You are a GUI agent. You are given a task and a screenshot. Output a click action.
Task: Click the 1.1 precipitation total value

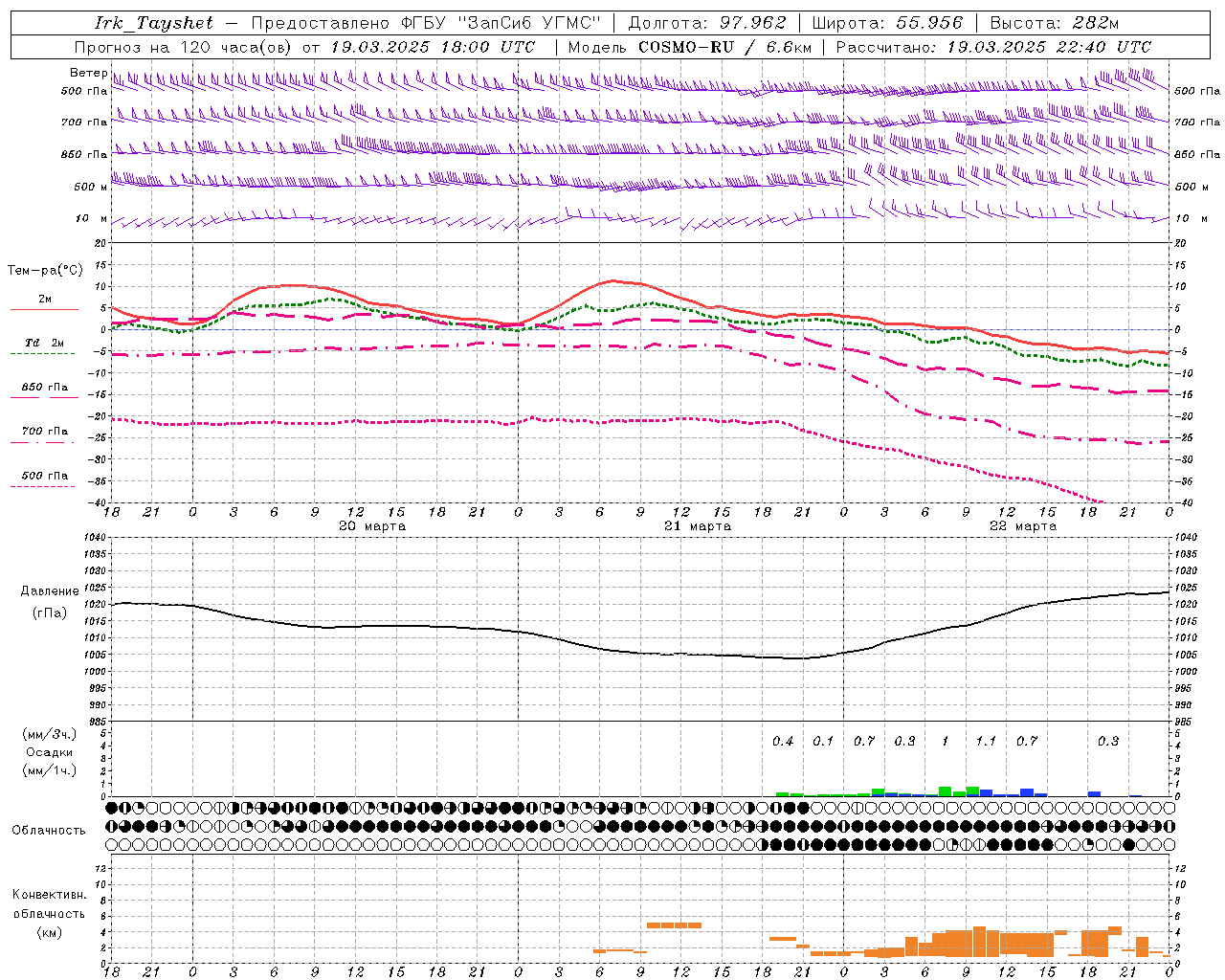point(986,741)
